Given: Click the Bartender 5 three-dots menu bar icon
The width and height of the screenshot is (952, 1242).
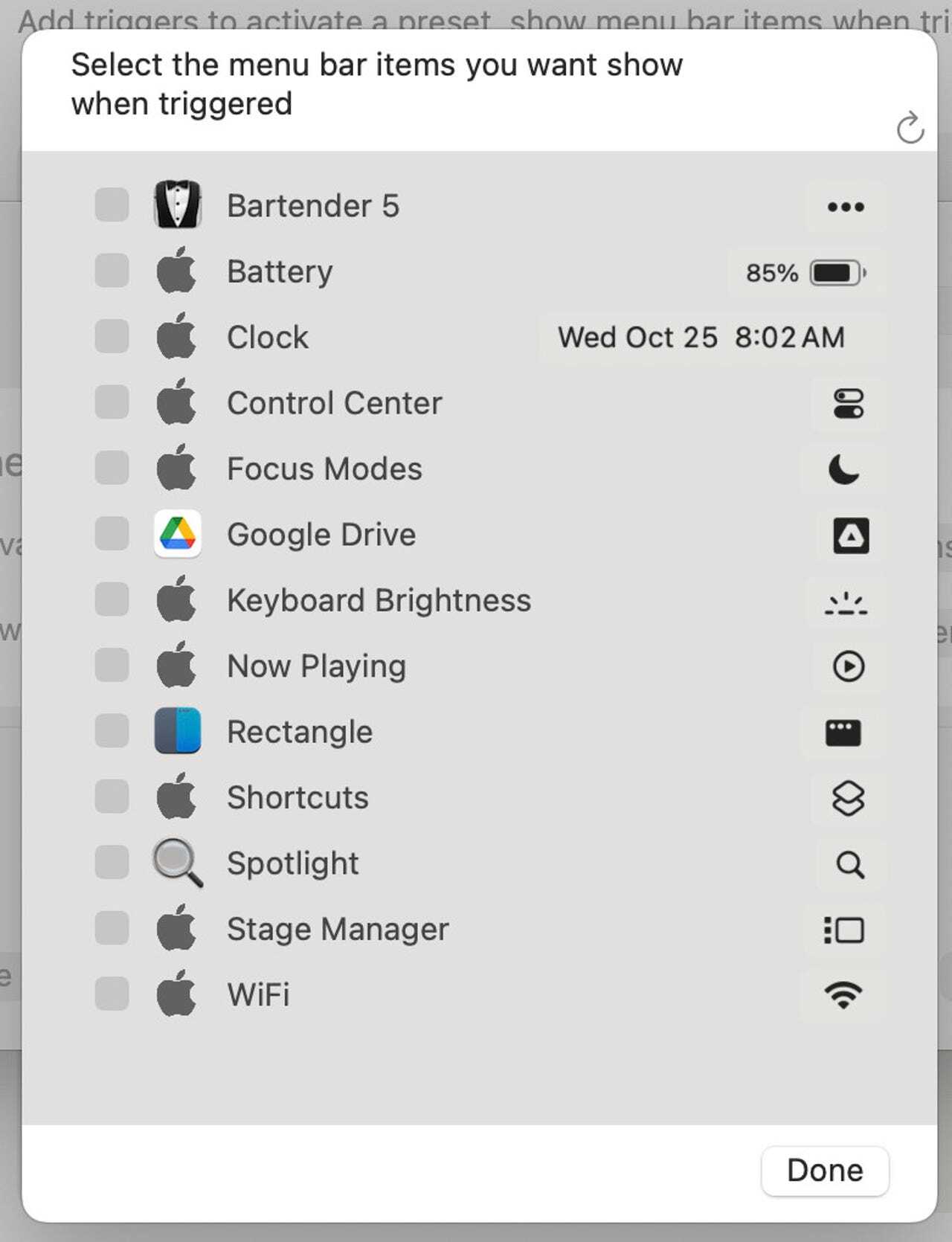Looking at the screenshot, I should (x=846, y=207).
